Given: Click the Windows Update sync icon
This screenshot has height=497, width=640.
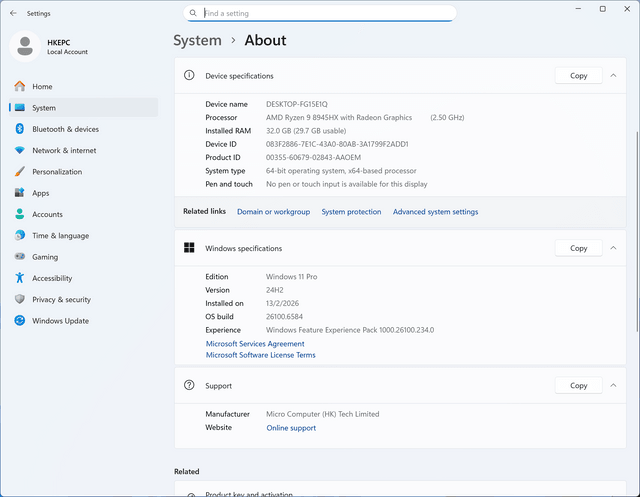Looking at the screenshot, I should (x=20, y=320).
